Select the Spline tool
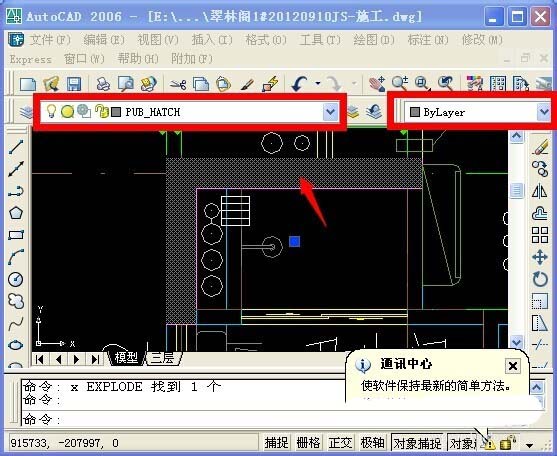Image resolution: width=557 pixels, height=456 pixels. click(x=16, y=323)
